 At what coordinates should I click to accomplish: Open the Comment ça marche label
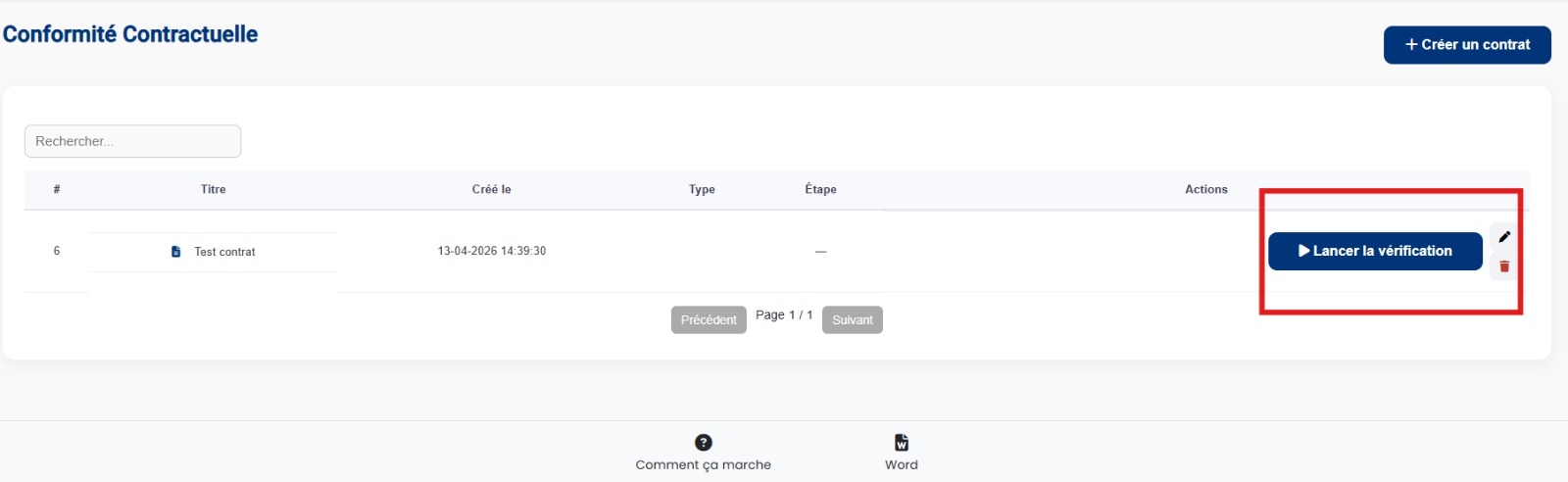[x=704, y=465]
